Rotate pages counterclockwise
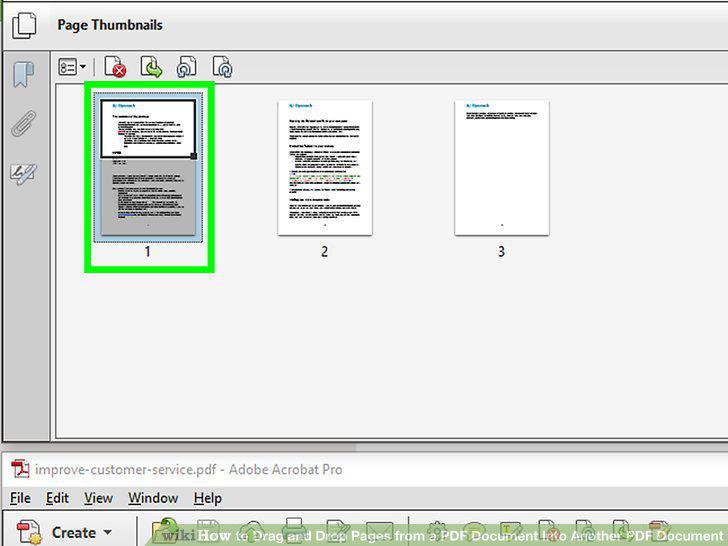 (x=187, y=66)
